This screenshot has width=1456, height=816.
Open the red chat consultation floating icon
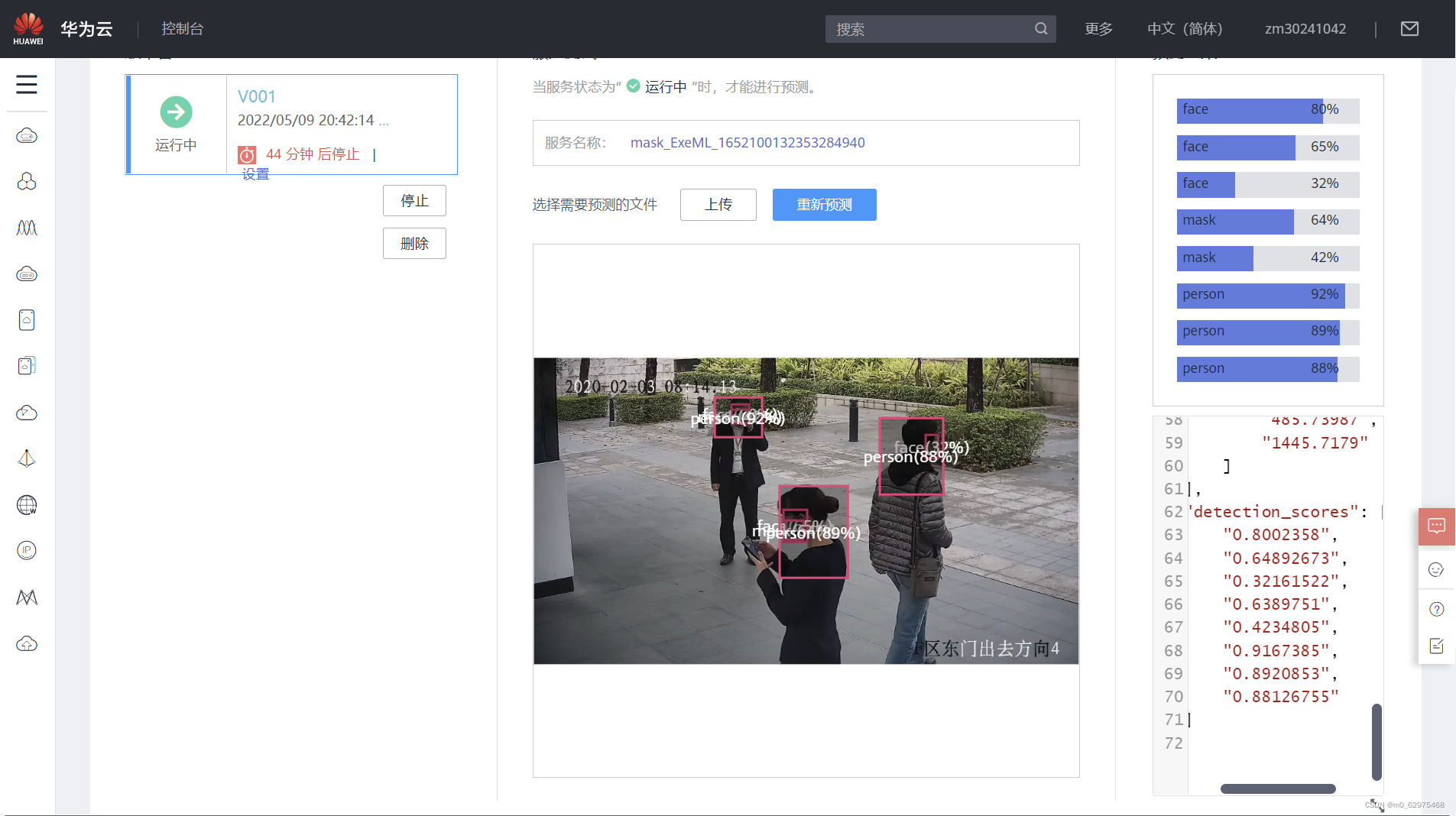(1437, 526)
